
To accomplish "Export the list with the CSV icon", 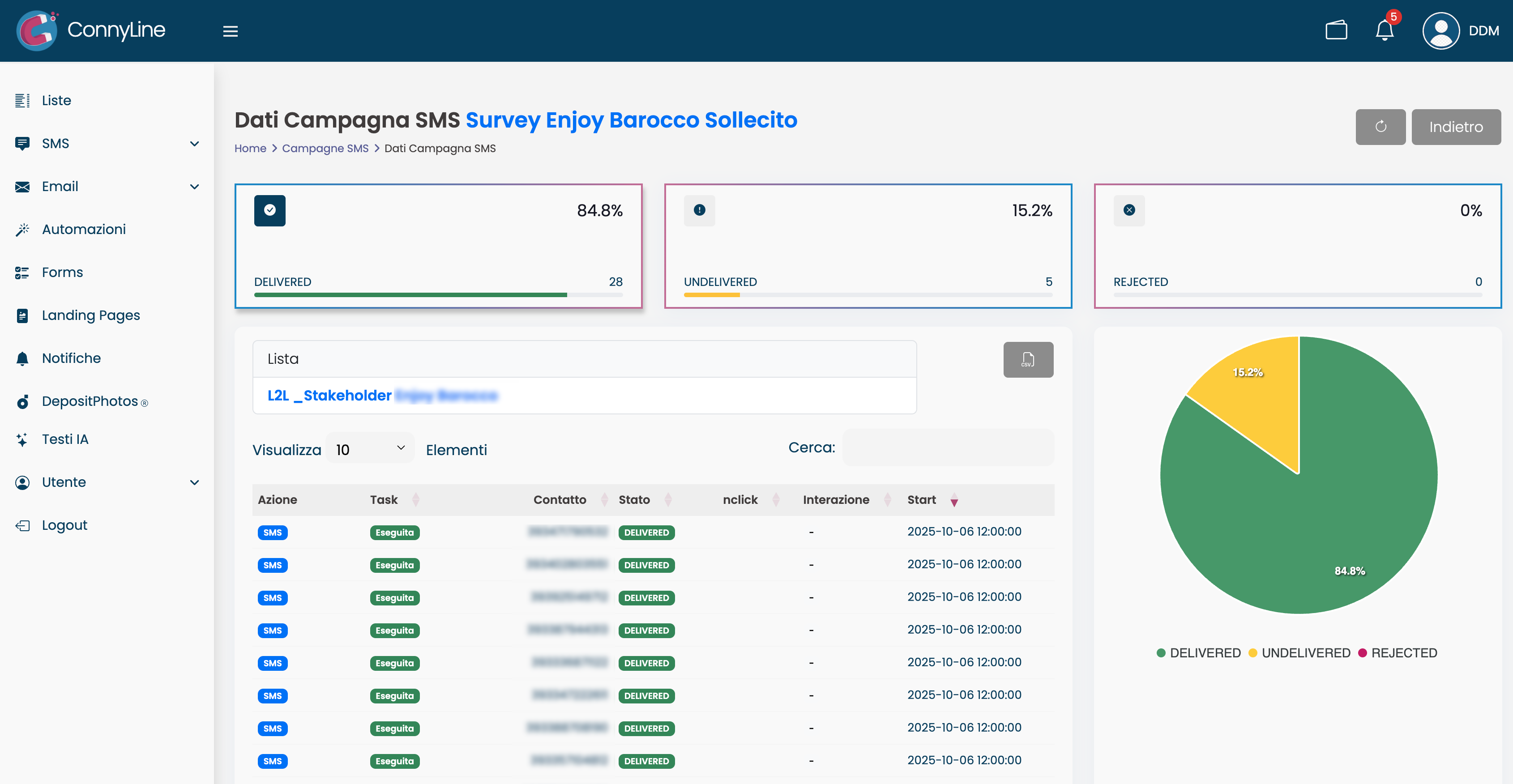I will click(x=1028, y=359).
